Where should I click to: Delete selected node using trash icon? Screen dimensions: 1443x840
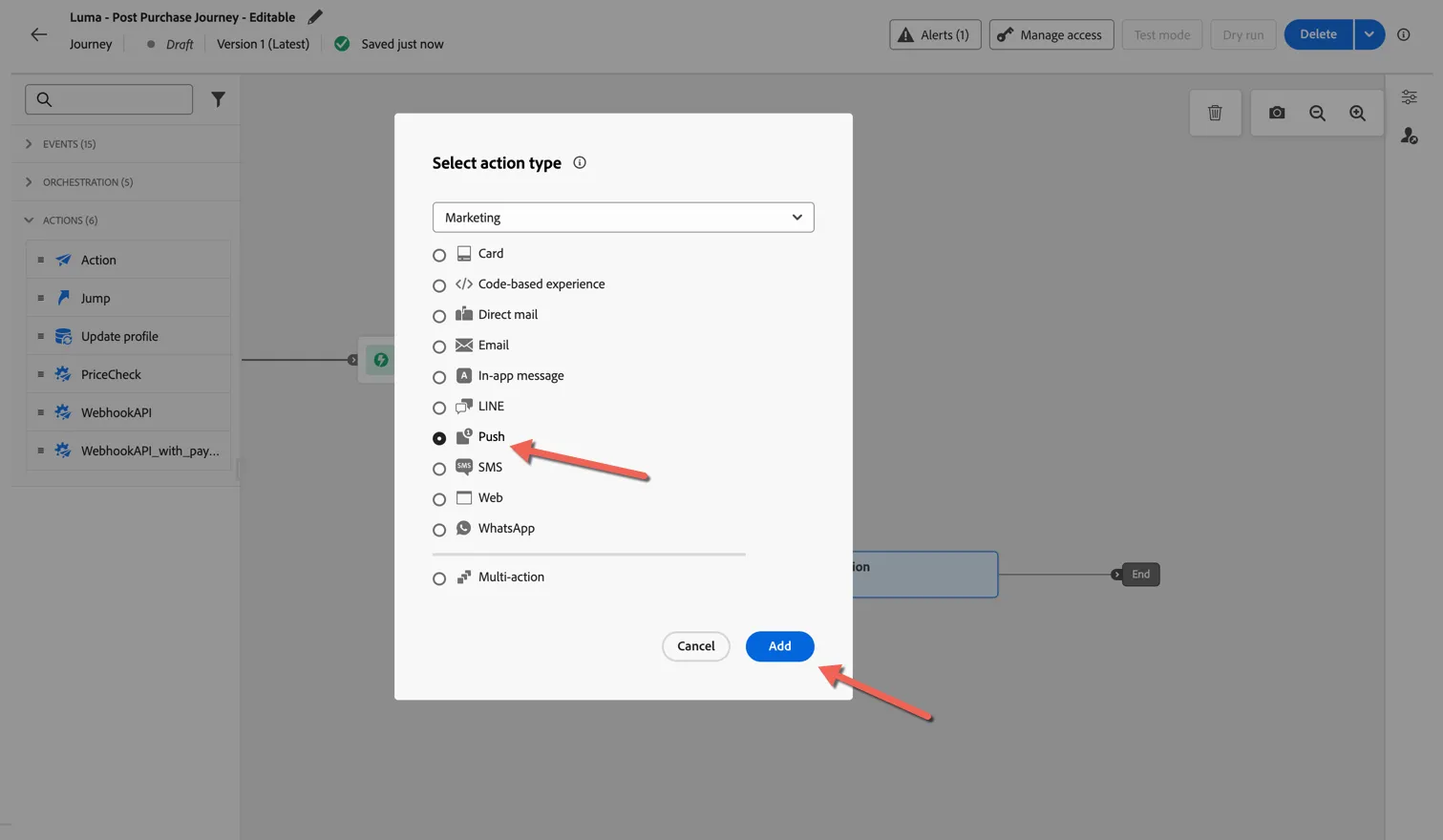click(x=1215, y=113)
